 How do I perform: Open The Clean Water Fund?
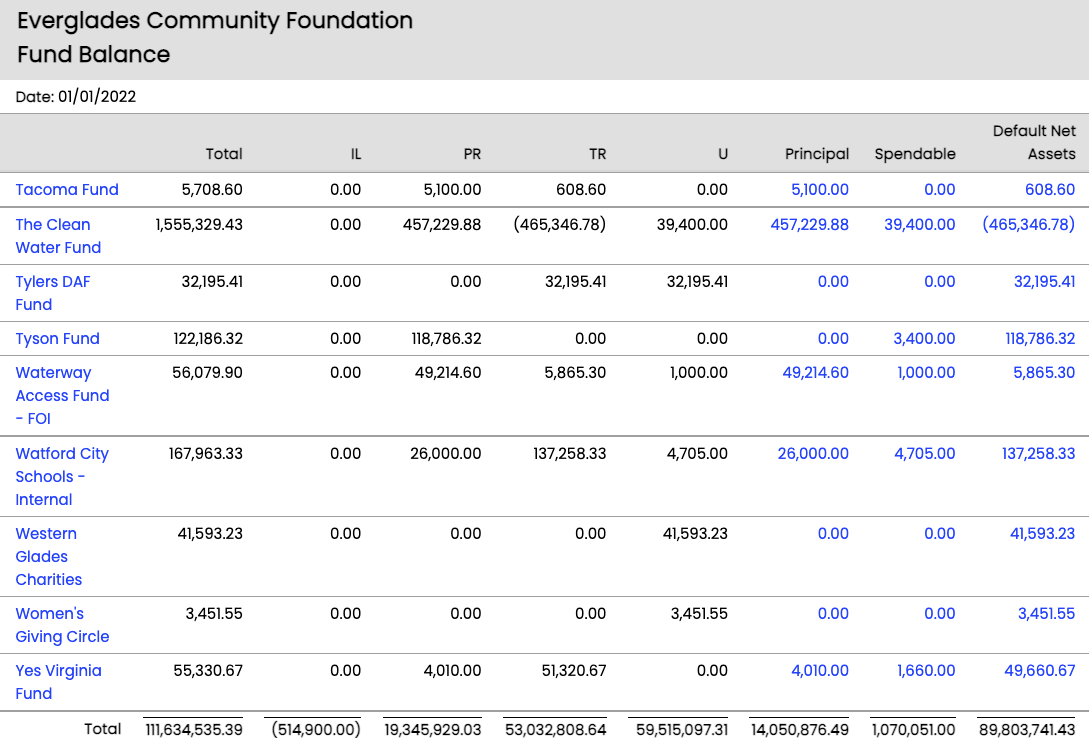pos(53,236)
